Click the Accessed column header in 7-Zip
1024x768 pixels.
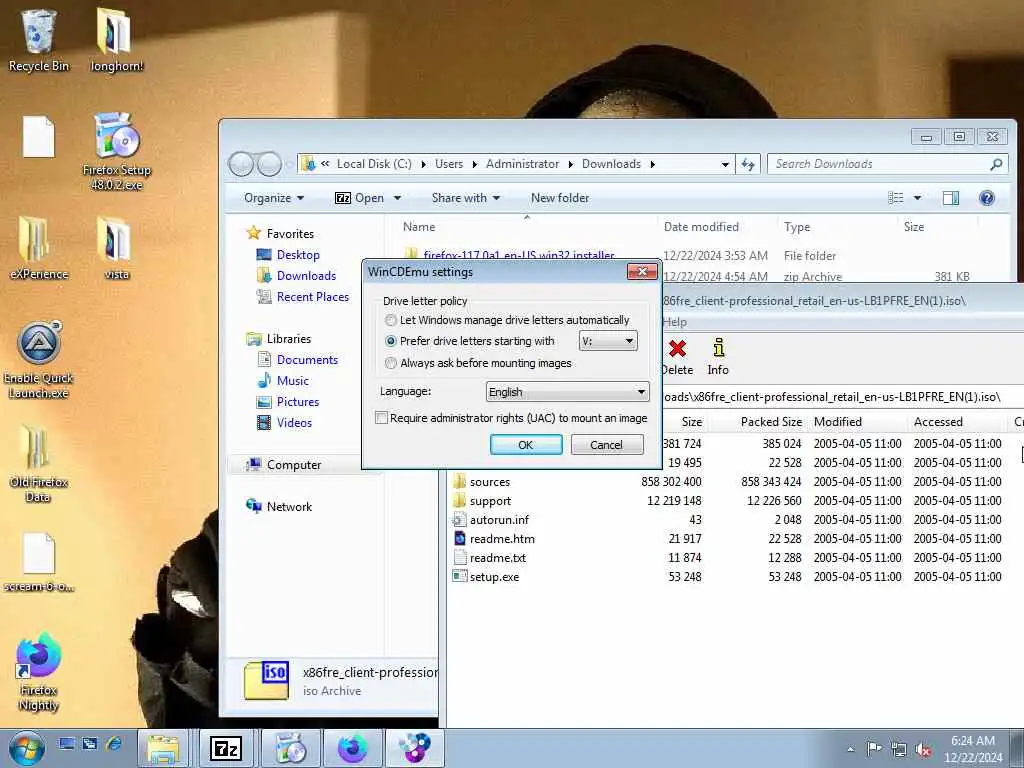pos(938,422)
